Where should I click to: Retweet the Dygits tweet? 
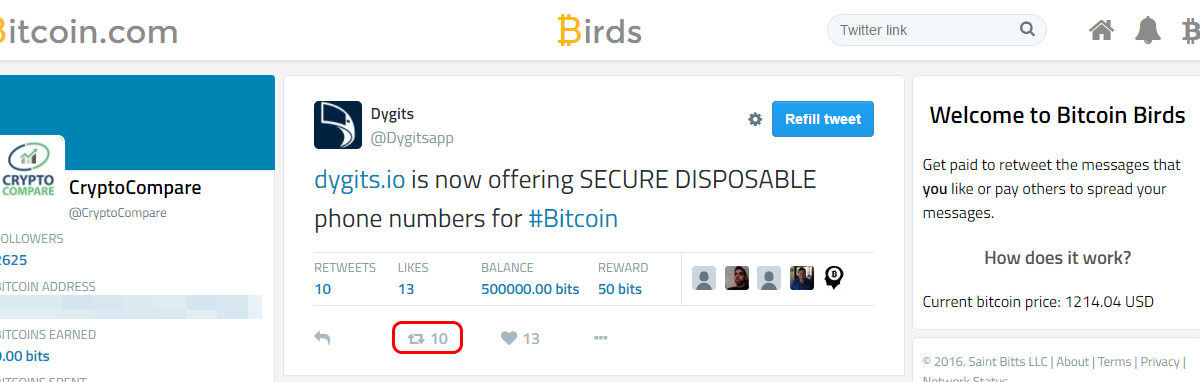click(428, 338)
